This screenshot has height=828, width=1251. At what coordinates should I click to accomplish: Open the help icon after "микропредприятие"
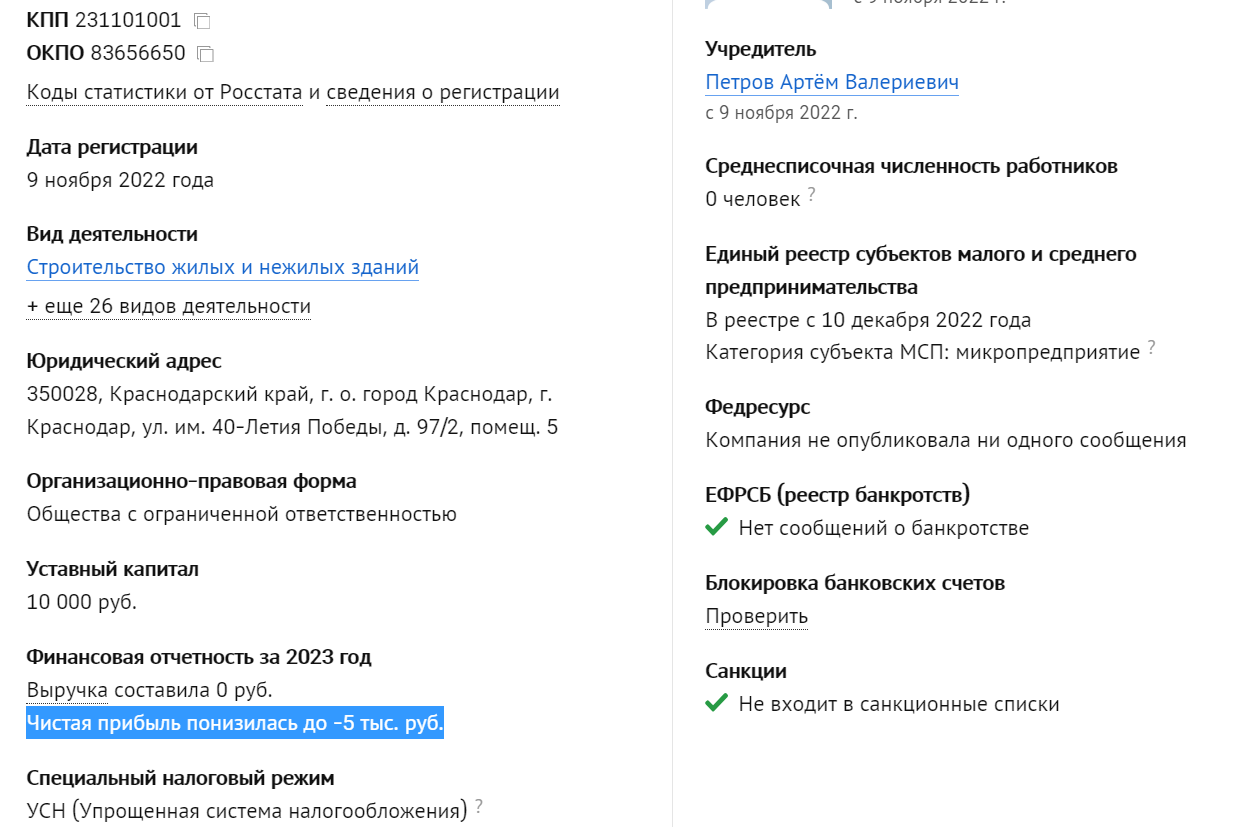1151,348
